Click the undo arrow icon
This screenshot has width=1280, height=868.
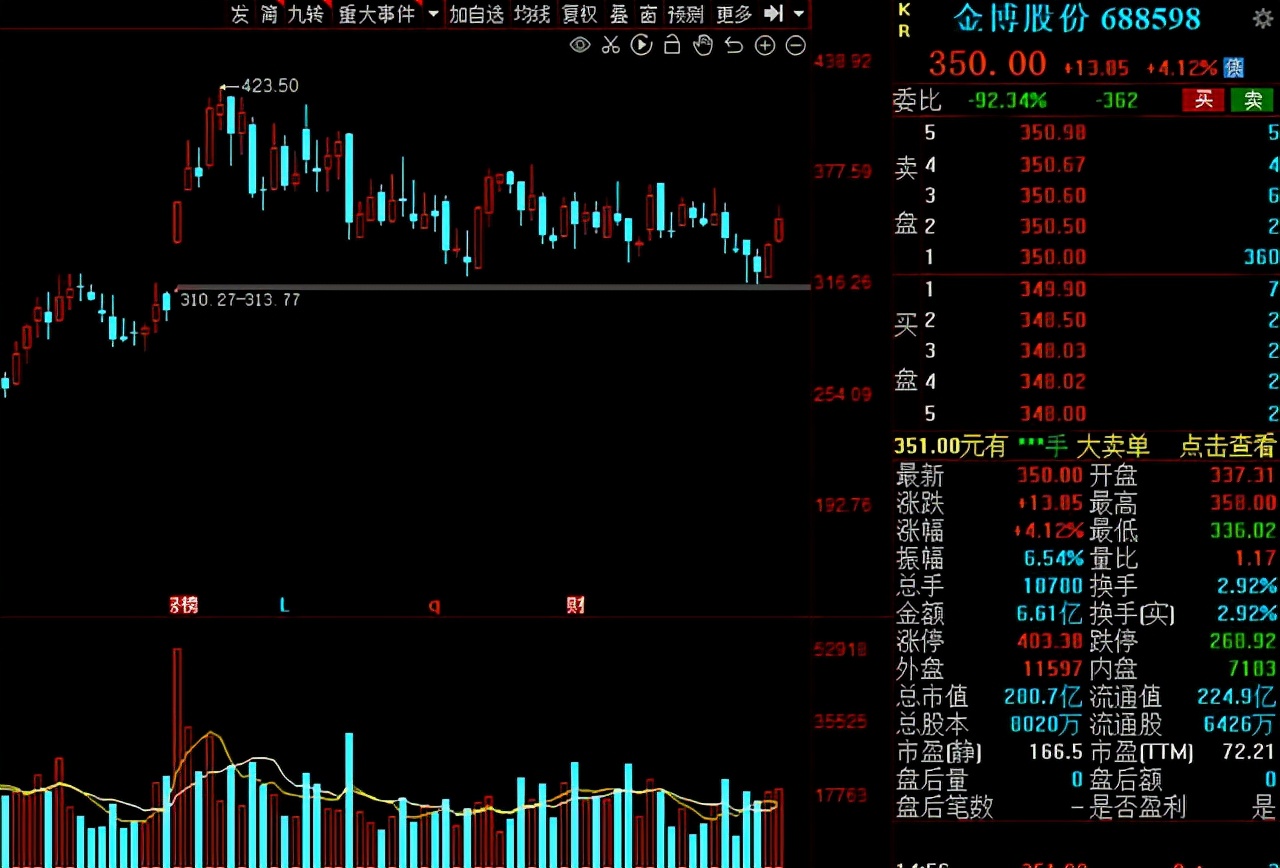[734, 45]
